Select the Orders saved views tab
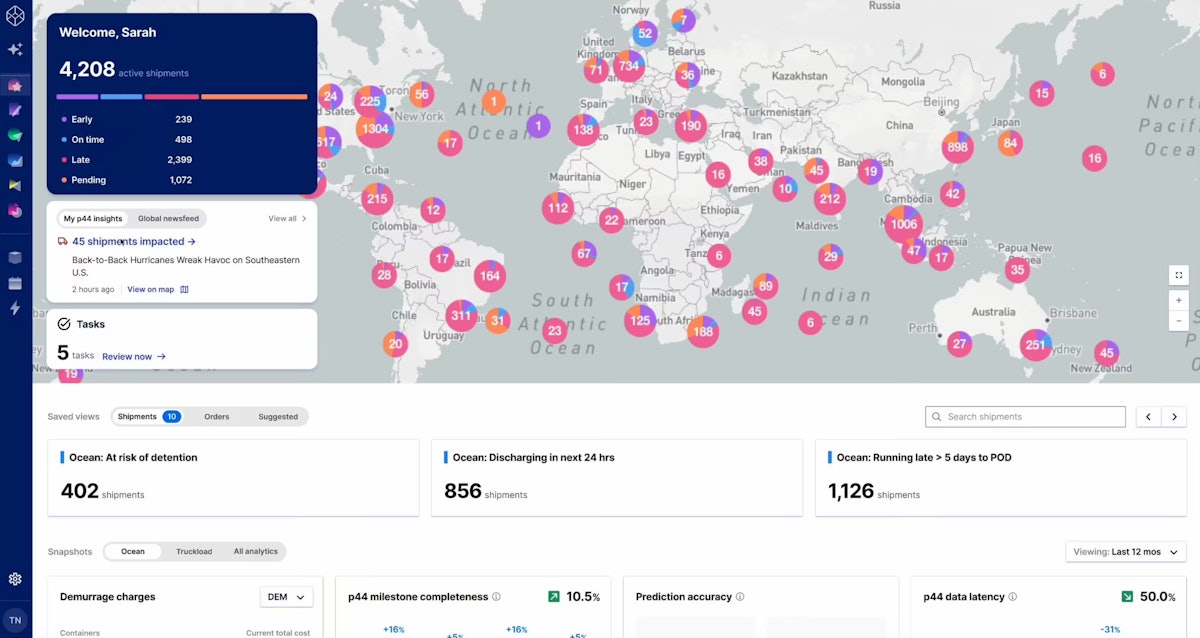1200x638 pixels. point(218,416)
